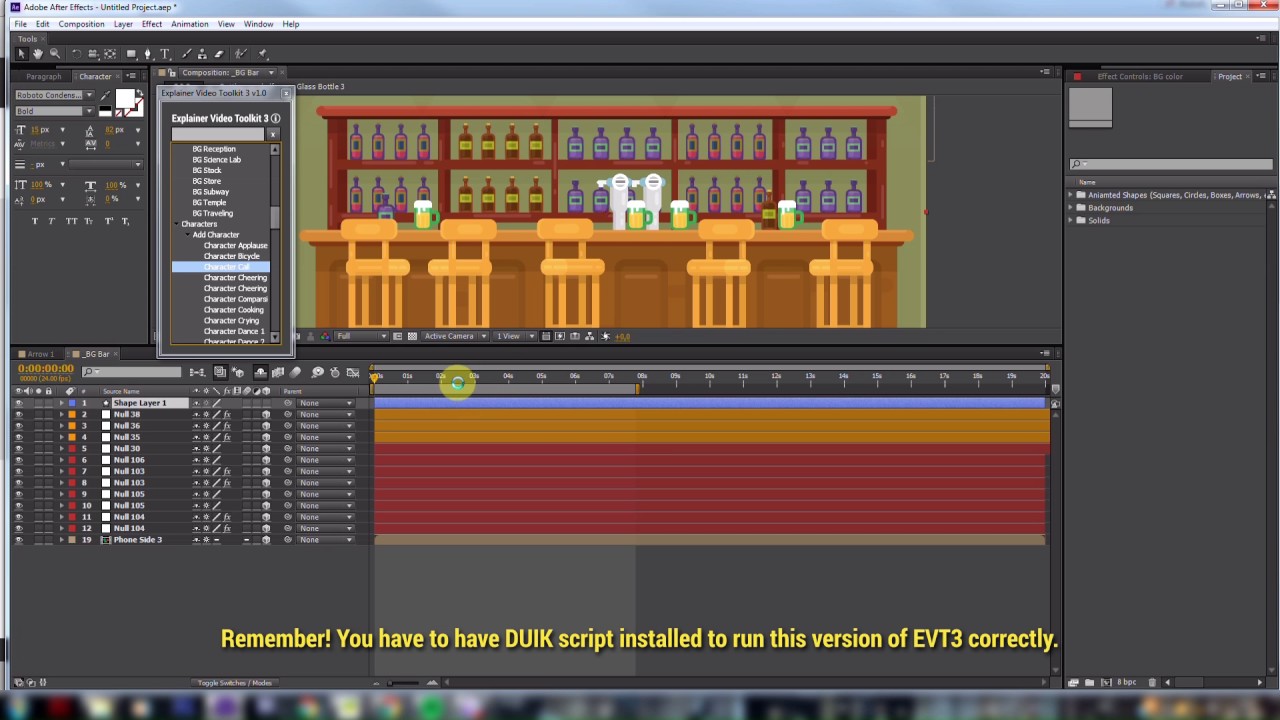Screen dimensions: 1280x720
Task: Switch to Effect Controls: BG color tab
Action: tap(1139, 77)
